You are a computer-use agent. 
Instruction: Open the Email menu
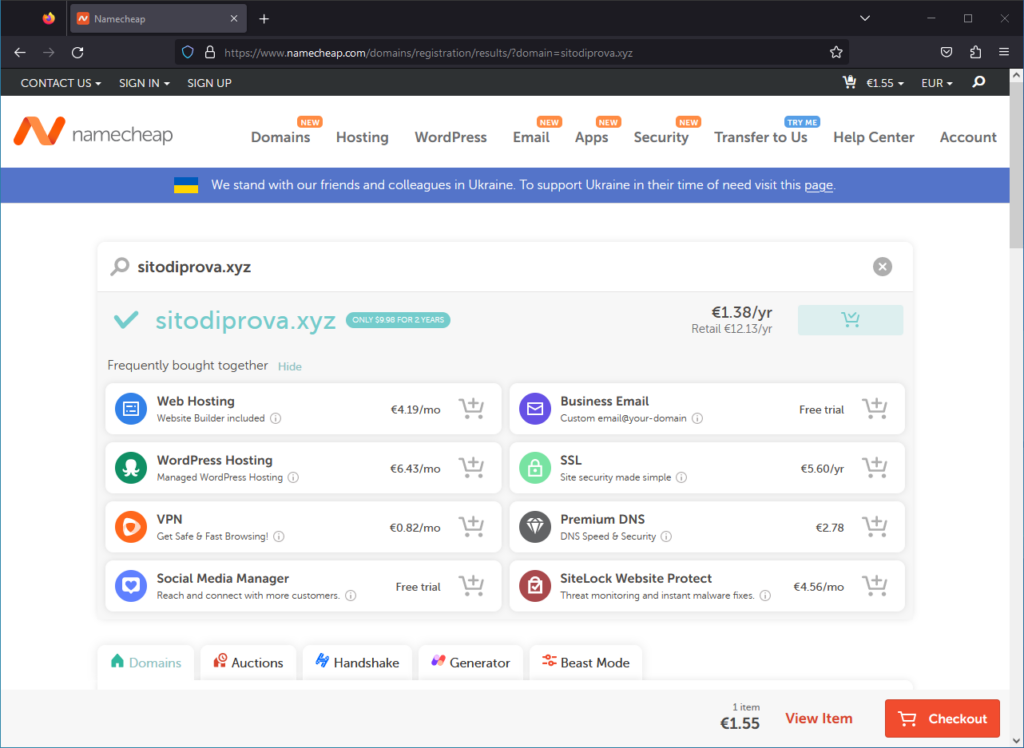click(531, 137)
